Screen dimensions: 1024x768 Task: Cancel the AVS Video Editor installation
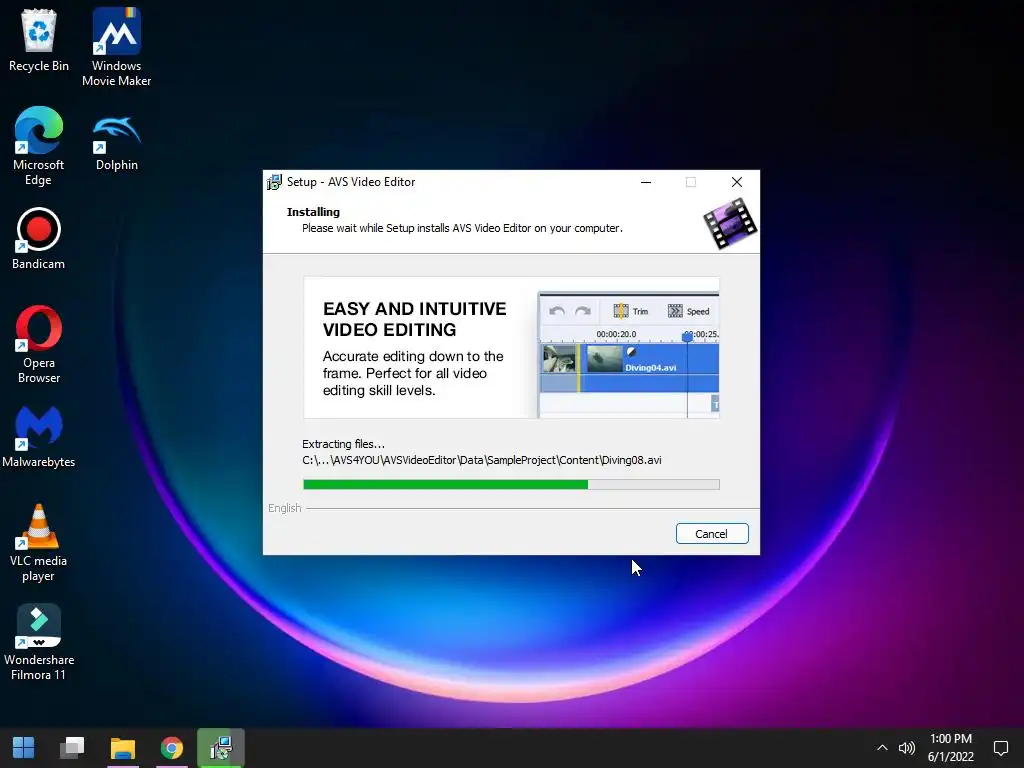[x=712, y=534]
